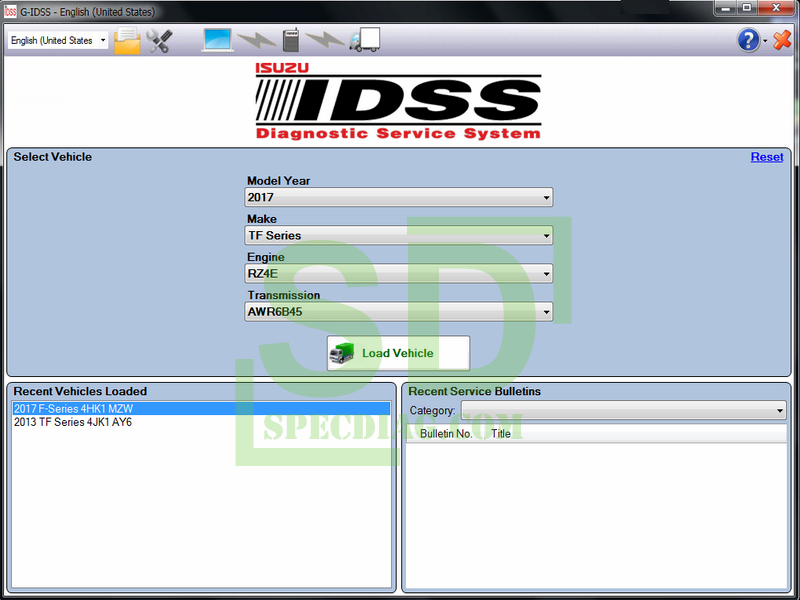800x600 pixels.
Task: Click the G-IDSS icon in title bar
Action: click(10, 8)
